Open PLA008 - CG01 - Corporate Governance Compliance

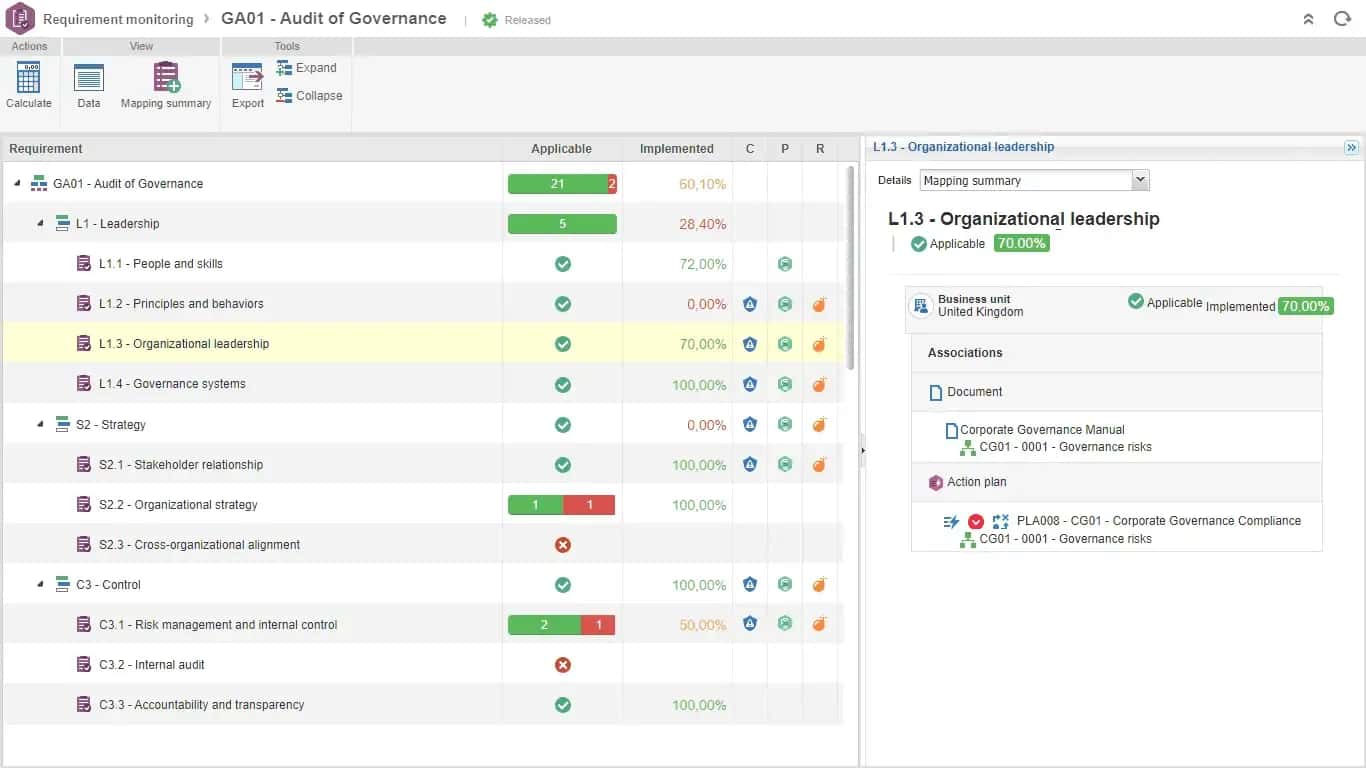tap(1159, 521)
